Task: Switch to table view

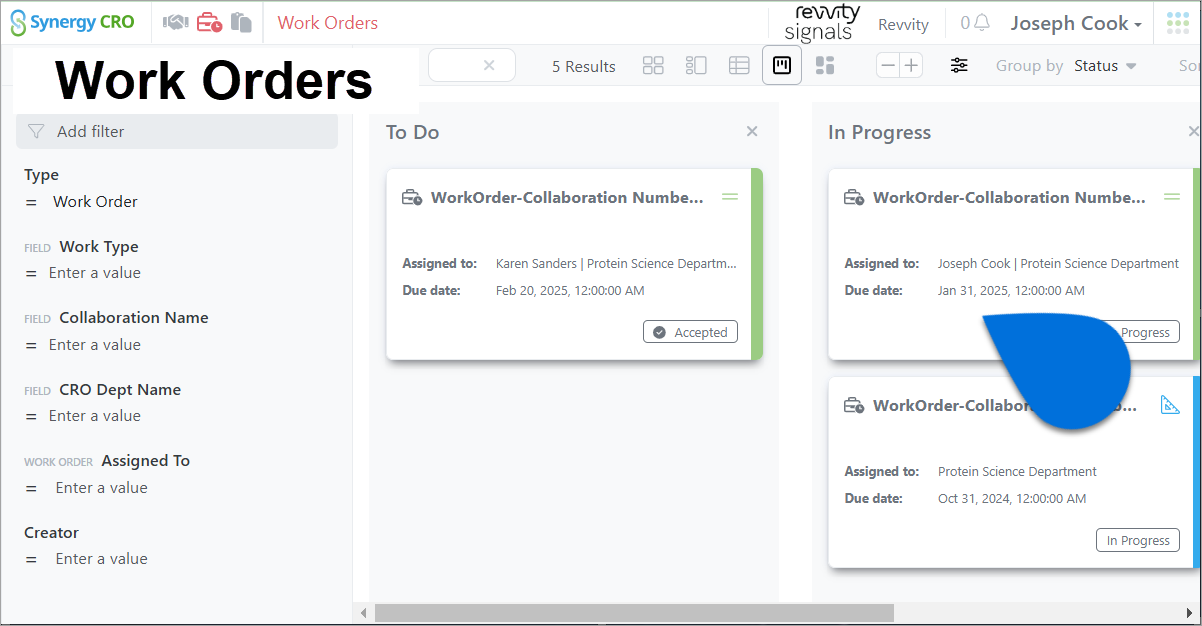Action: [739, 66]
